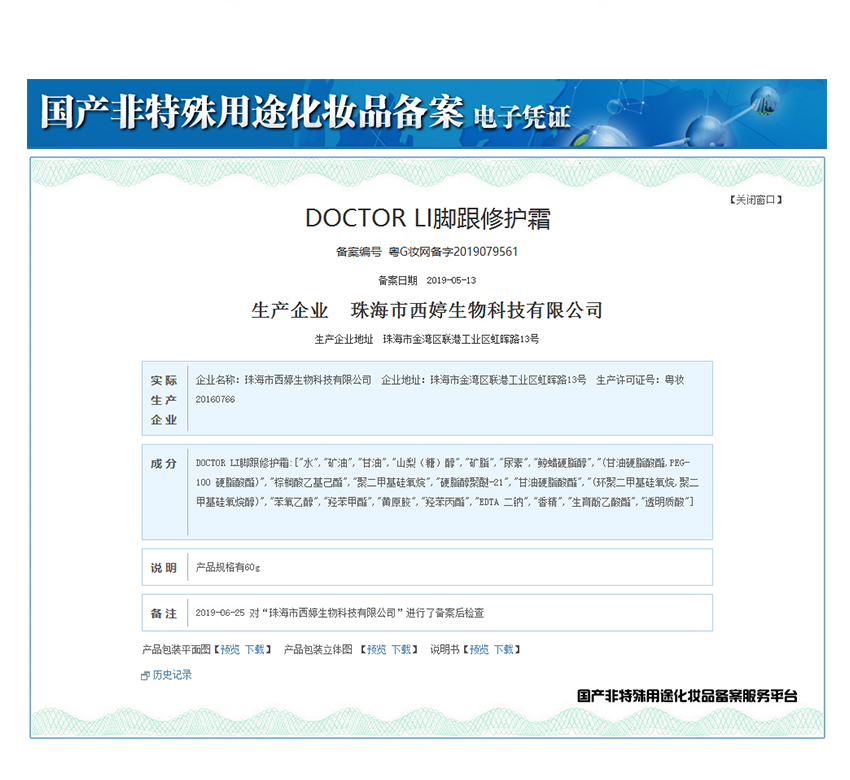Click the 成分 ingredients label

pos(164,463)
